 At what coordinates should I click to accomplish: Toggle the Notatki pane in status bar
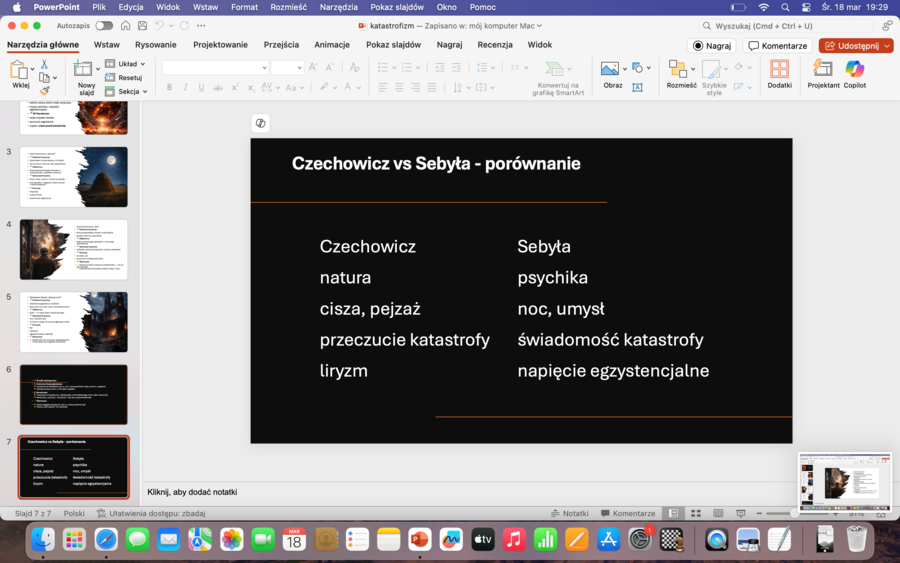pos(569,513)
